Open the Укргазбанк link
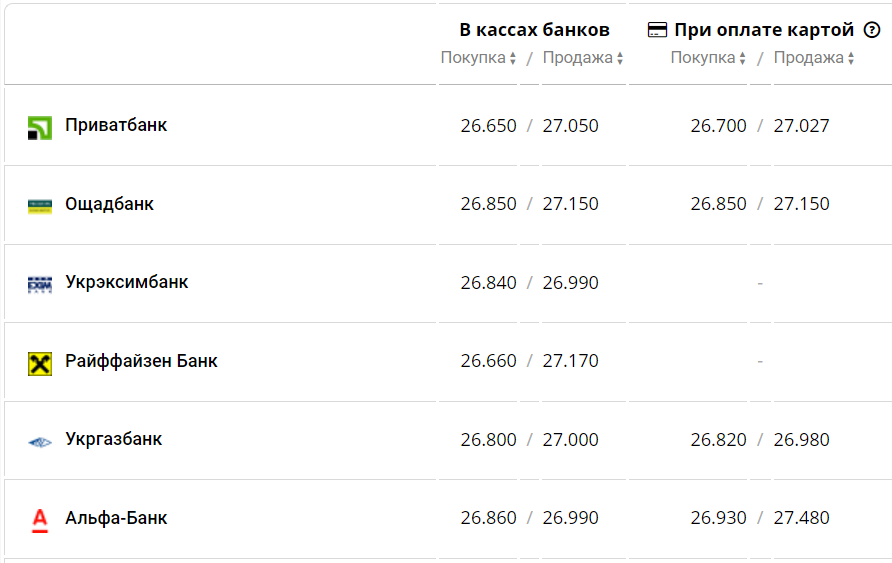The image size is (892, 563). (x=114, y=439)
